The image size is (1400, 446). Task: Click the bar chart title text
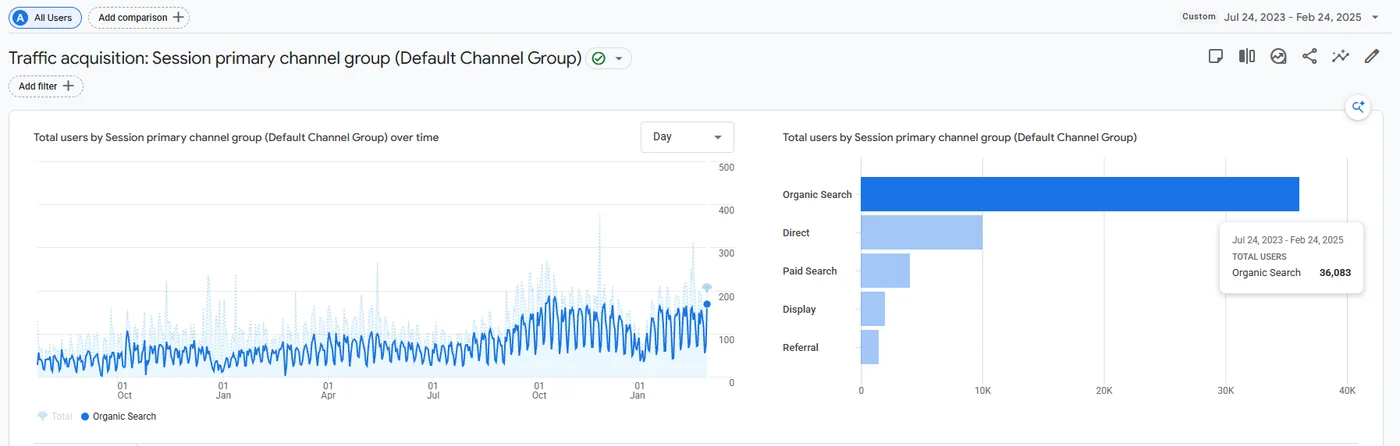click(960, 137)
